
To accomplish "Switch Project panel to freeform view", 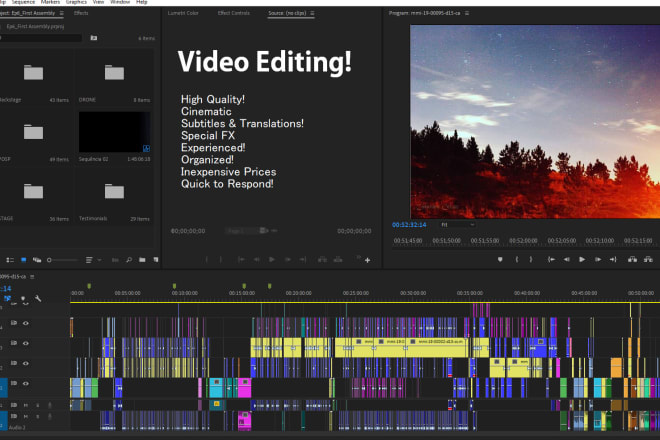I will 37,260.
